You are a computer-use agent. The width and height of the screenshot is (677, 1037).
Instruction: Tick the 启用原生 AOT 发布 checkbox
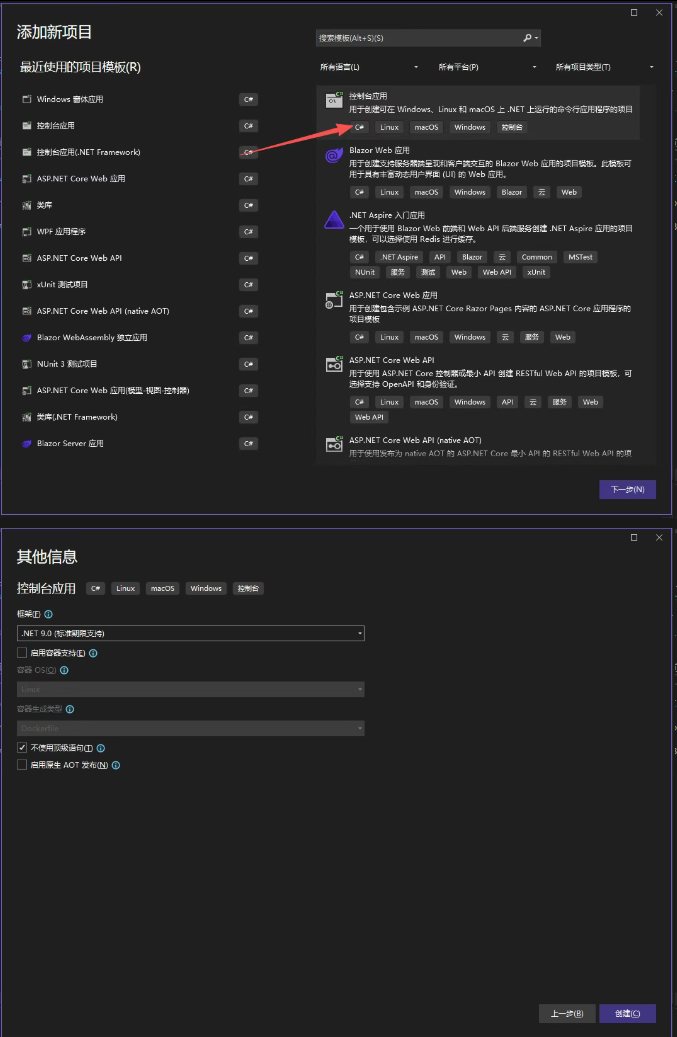pyautogui.click(x=22, y=765)
